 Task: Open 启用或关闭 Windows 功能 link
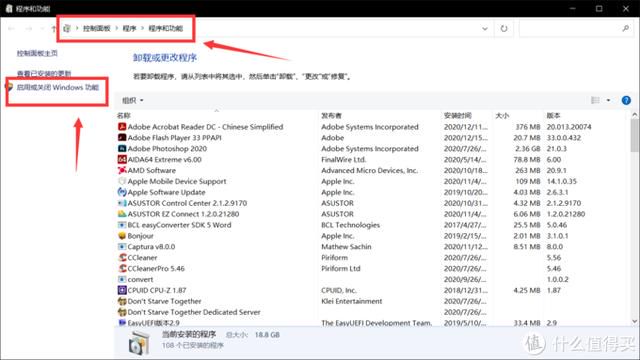pyautogui.click(x=58, y=87)
